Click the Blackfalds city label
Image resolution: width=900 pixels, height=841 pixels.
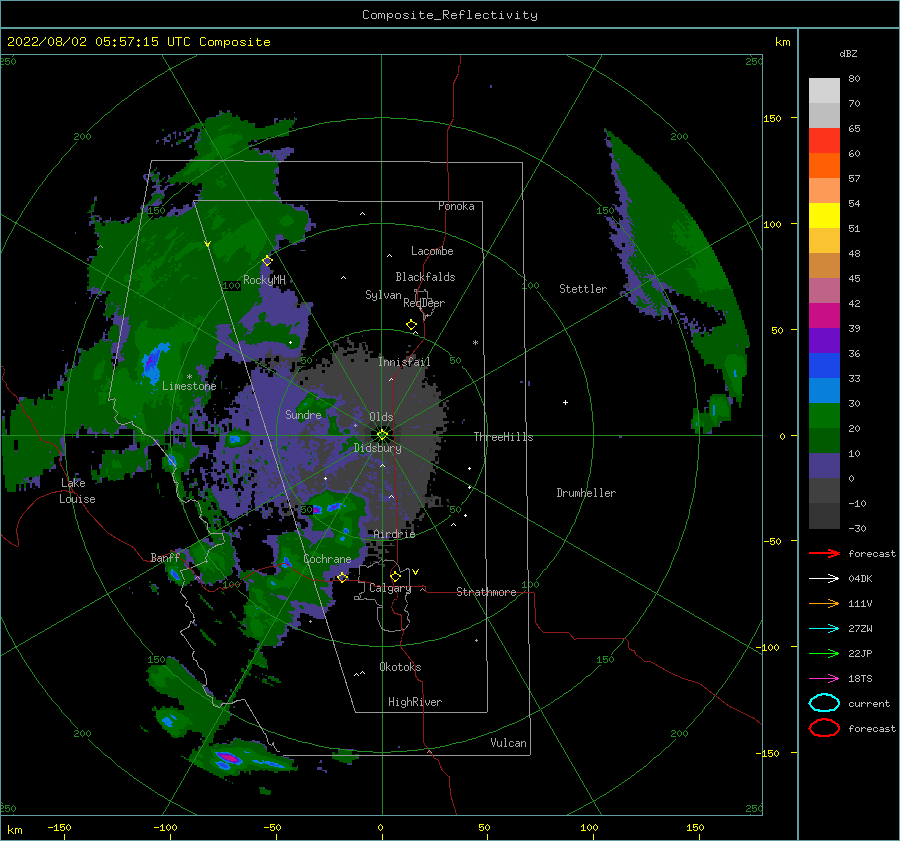(425, 277)
